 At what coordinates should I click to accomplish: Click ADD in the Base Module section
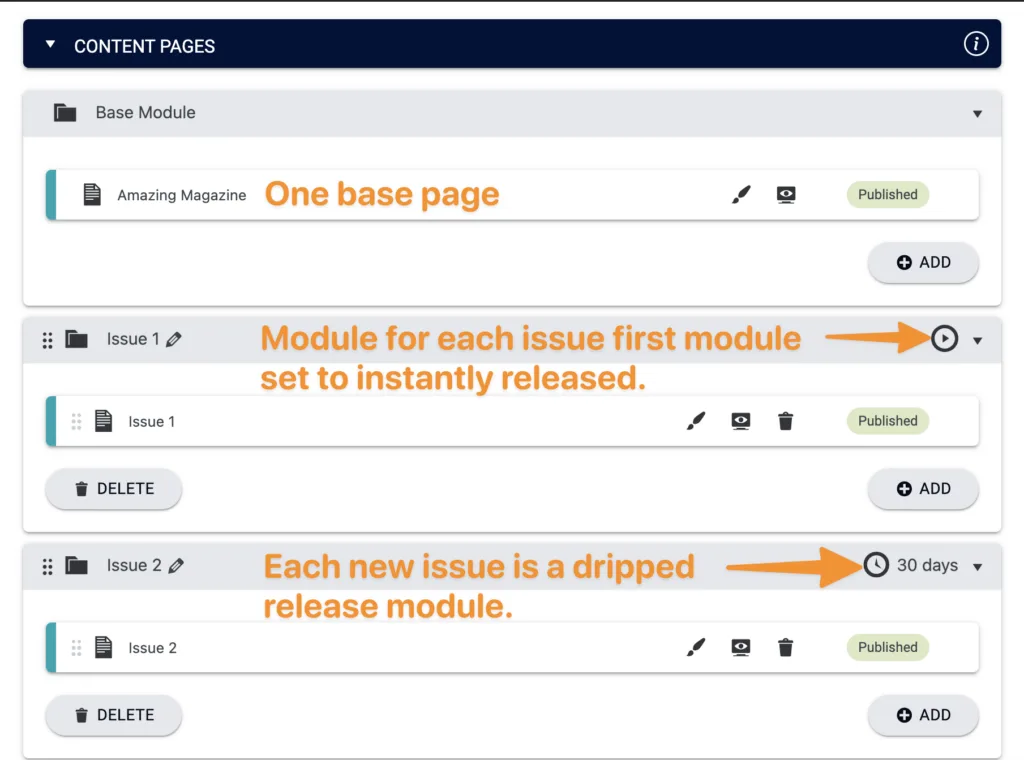(922, 262)
